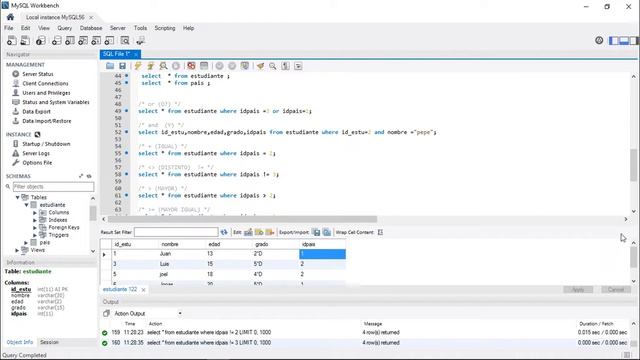Toggle the bottom output panel visibility
Image resolution: width=640 pixels, height=360 pixels.
click(x=624, y=40)
